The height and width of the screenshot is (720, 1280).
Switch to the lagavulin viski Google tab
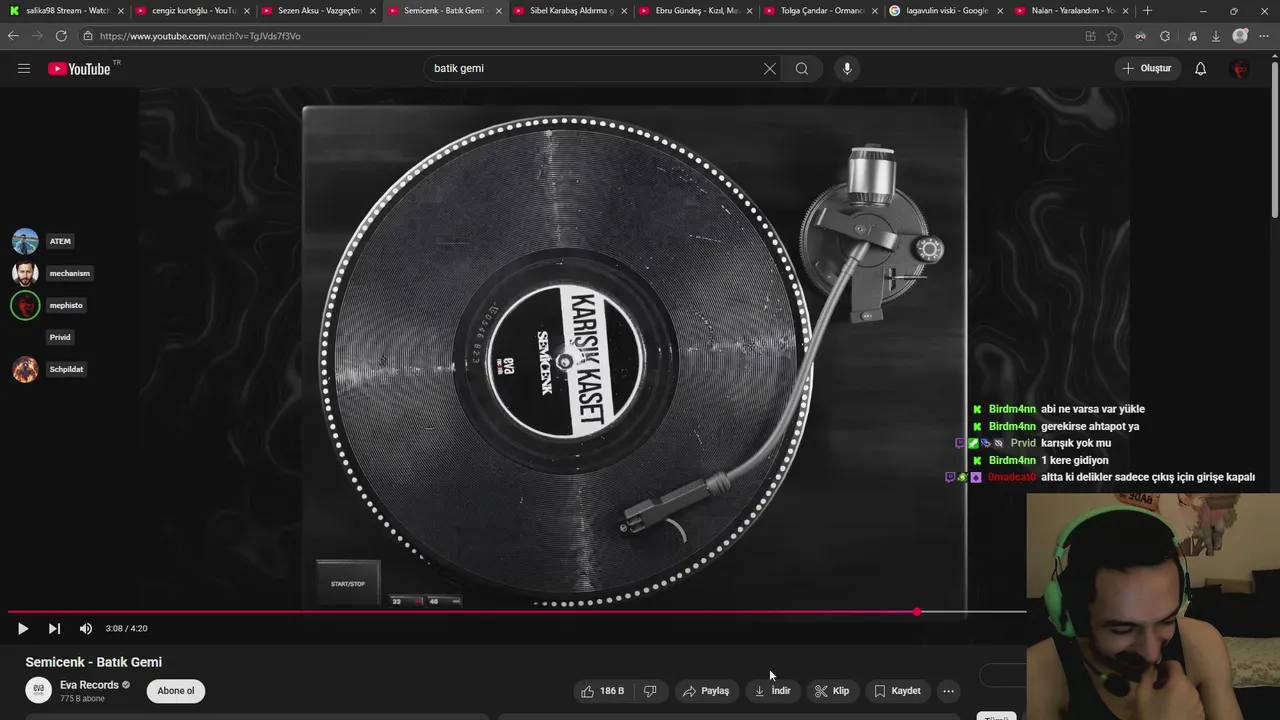946,11
